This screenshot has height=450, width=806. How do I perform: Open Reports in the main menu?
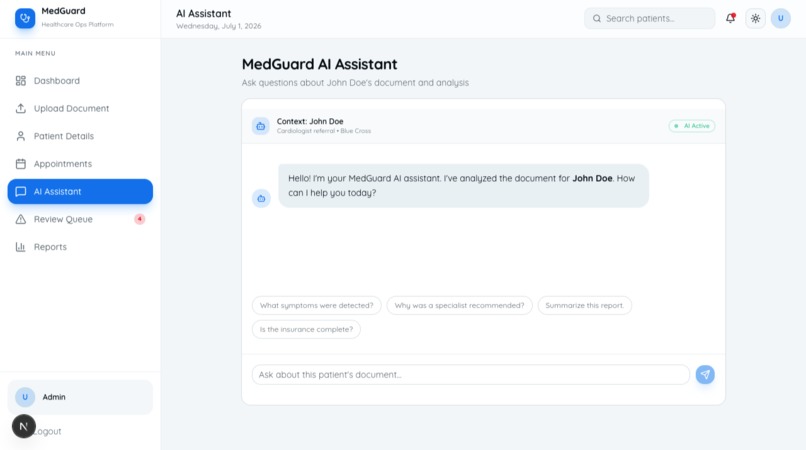click(80, 247)
